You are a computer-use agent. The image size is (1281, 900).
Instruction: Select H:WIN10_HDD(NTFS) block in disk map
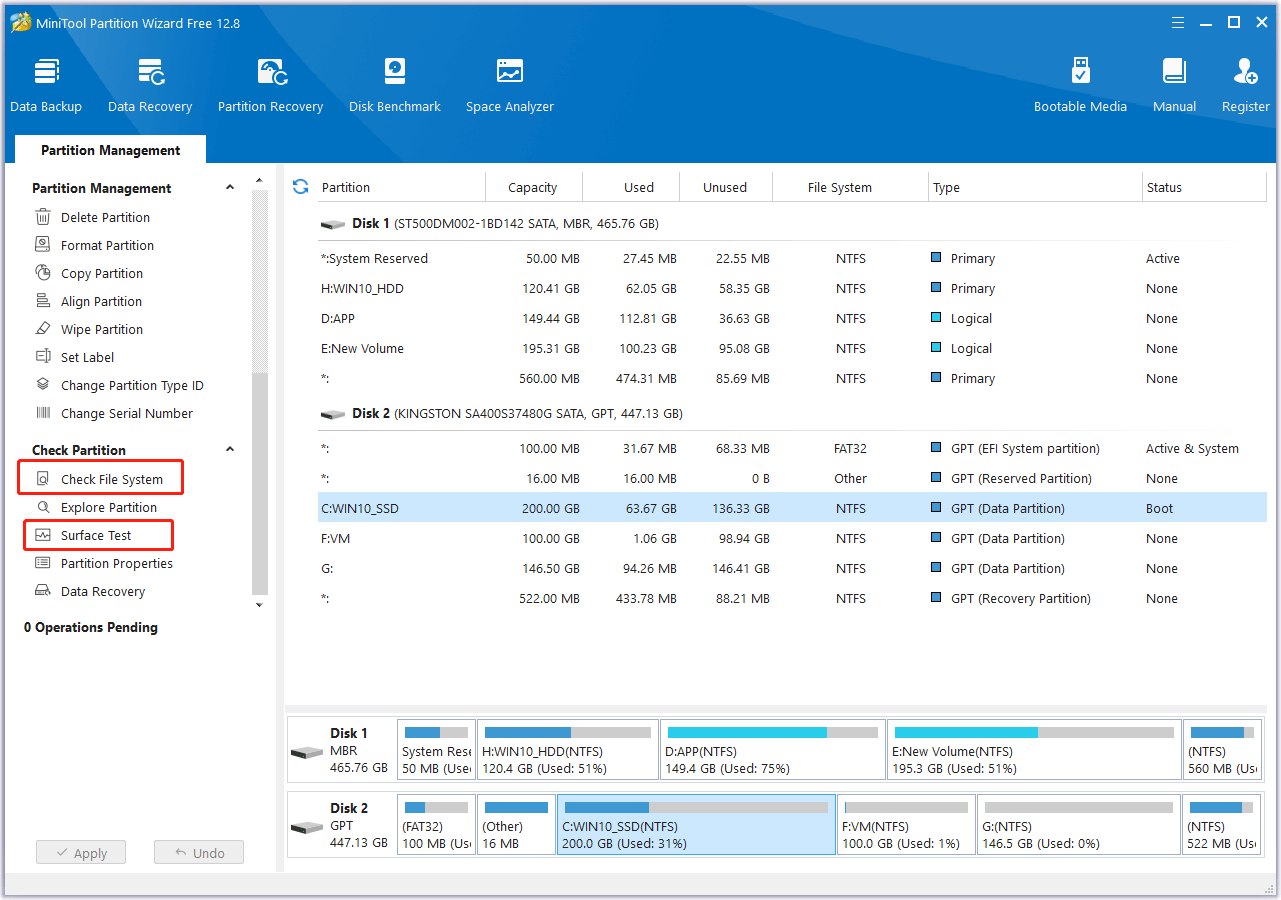pos(568,749)
